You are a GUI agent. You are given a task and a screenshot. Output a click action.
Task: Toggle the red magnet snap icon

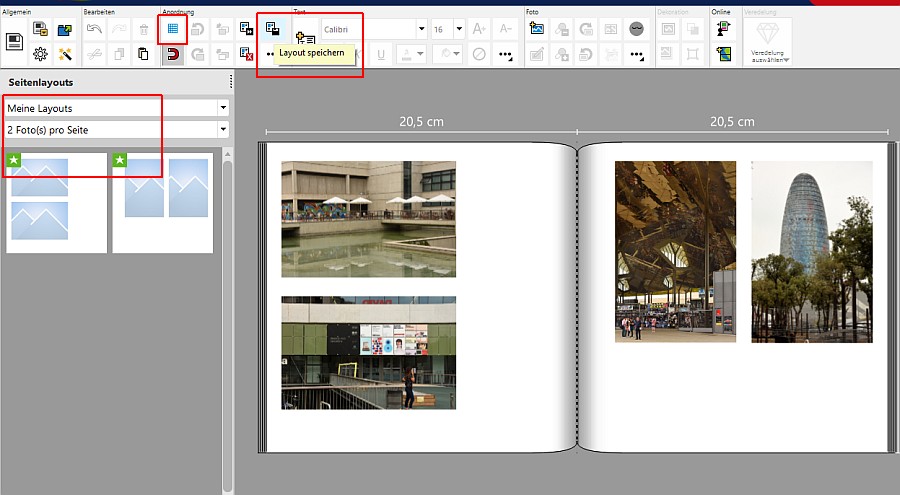[173, 54]
